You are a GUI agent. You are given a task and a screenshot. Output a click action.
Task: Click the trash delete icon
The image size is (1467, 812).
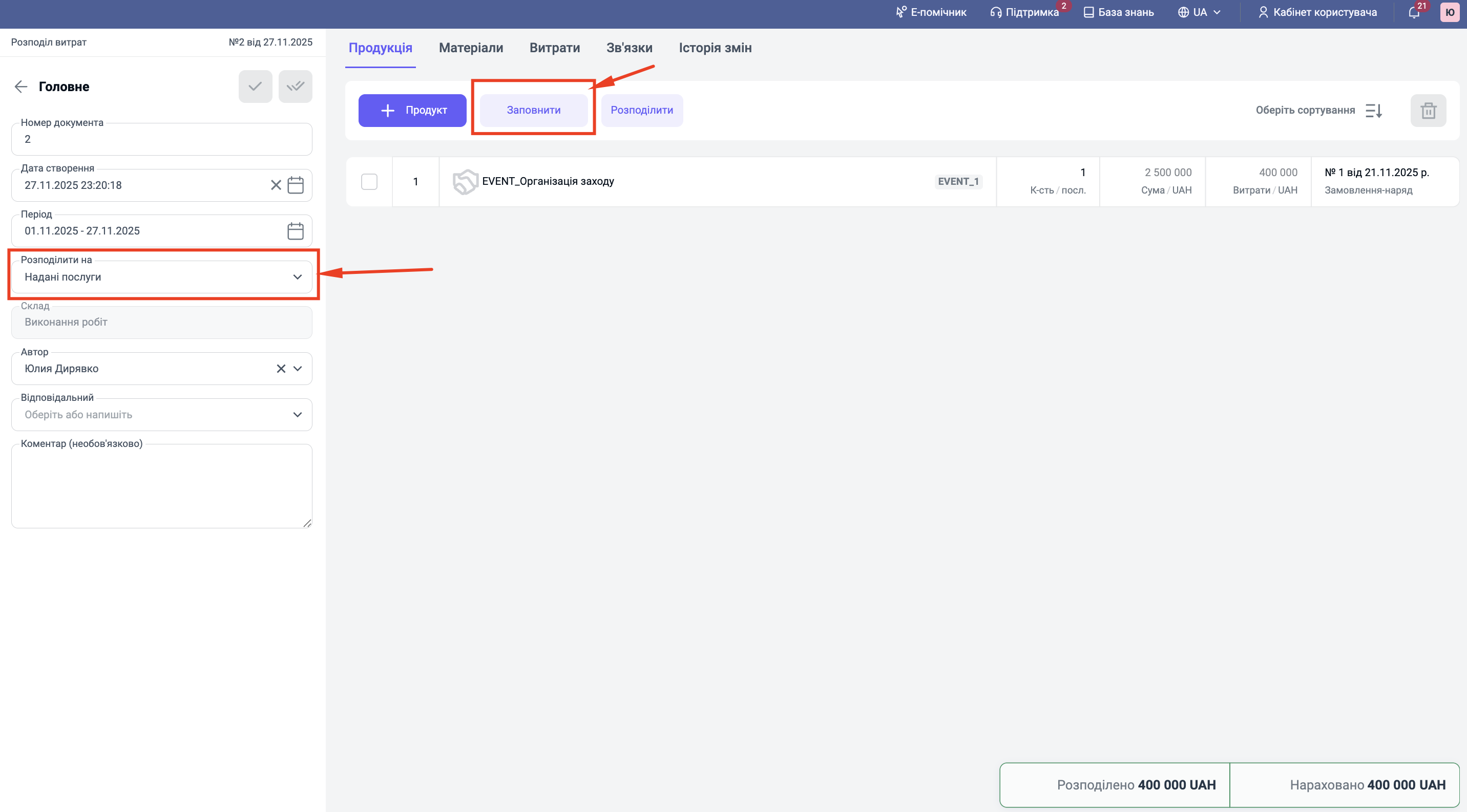click(x=1428, y=111)
